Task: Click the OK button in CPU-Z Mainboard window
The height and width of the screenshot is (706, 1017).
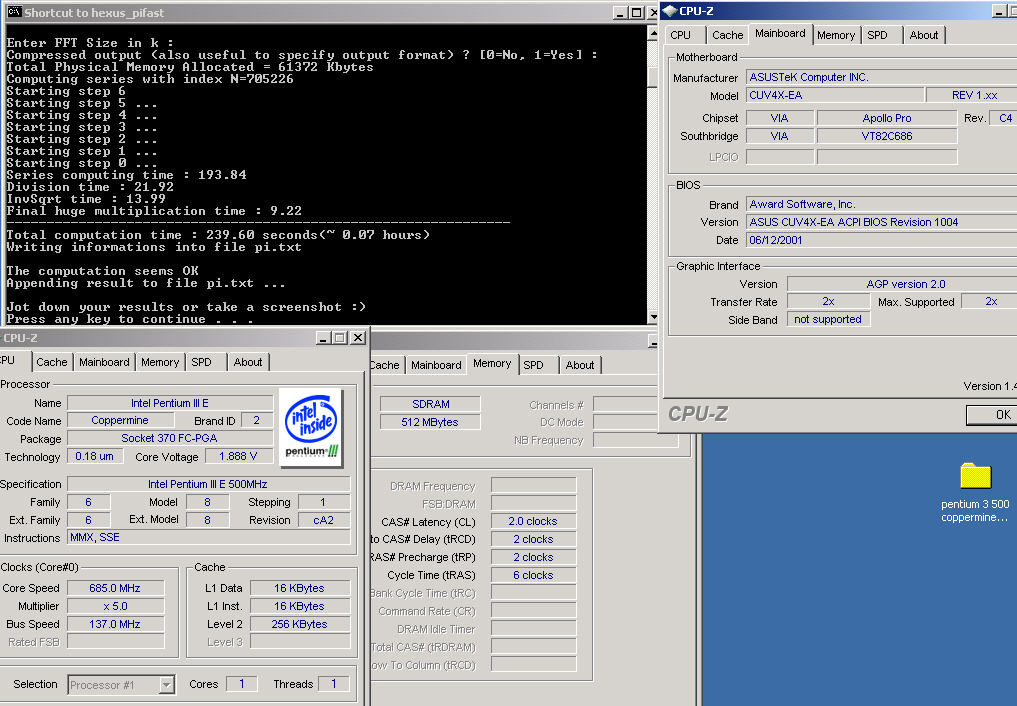Action: 992,415
